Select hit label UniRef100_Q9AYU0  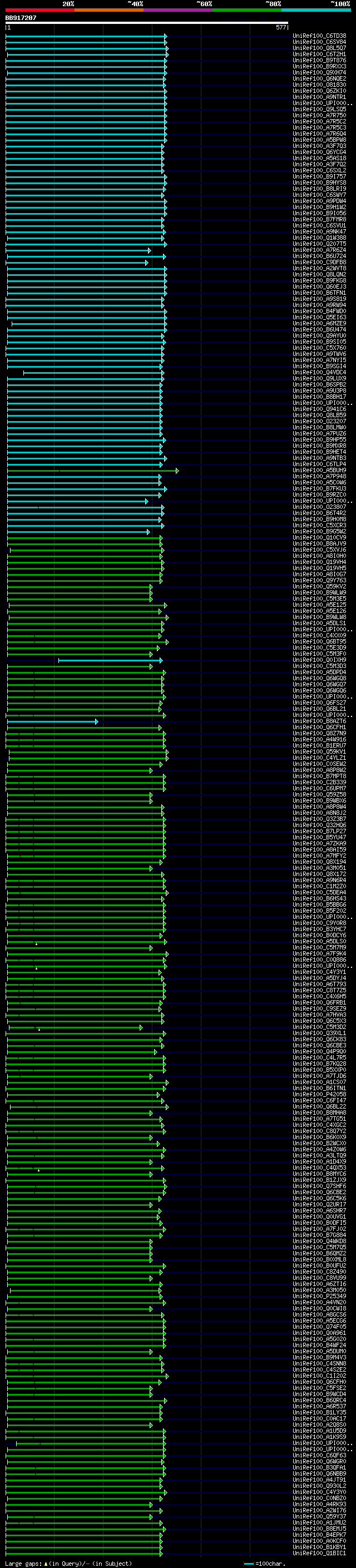[x=319, y=335]
